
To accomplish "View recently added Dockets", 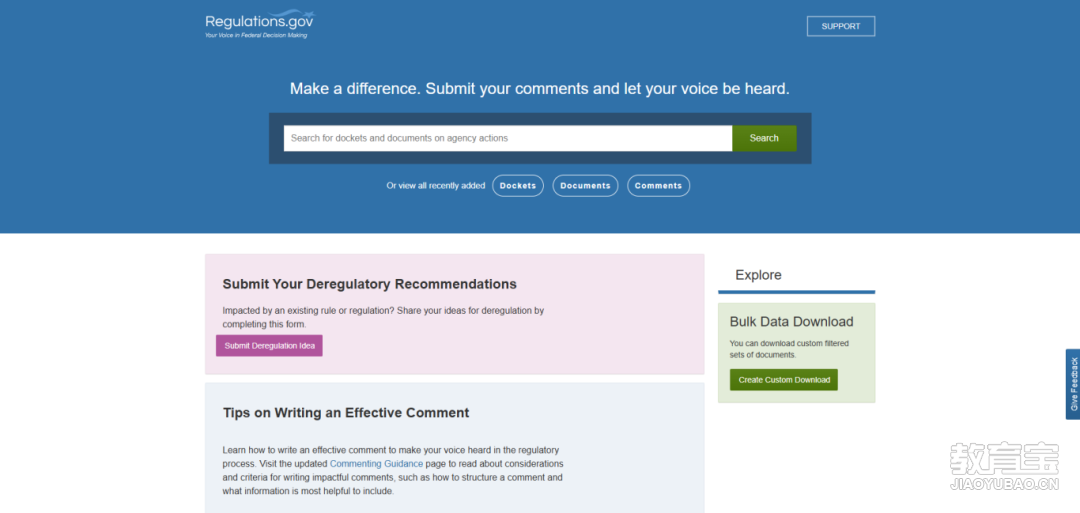I will (518, 186).
